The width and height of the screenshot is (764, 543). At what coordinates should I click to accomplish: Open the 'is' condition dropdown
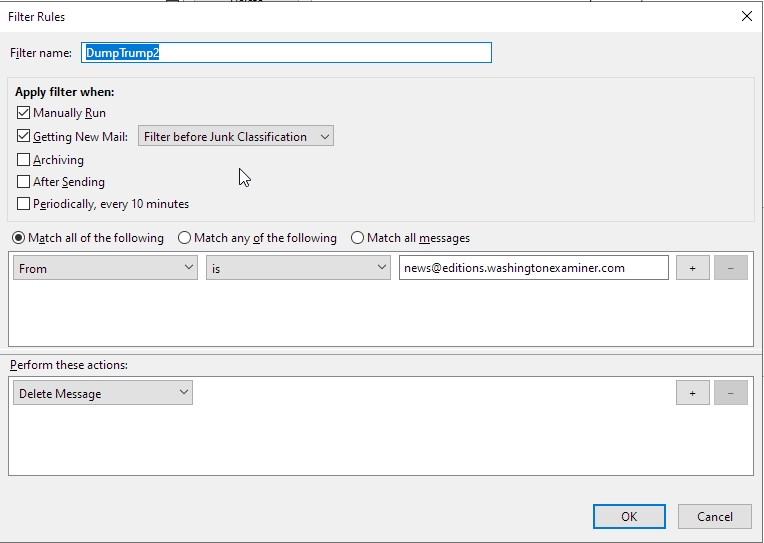click(298, 268)
